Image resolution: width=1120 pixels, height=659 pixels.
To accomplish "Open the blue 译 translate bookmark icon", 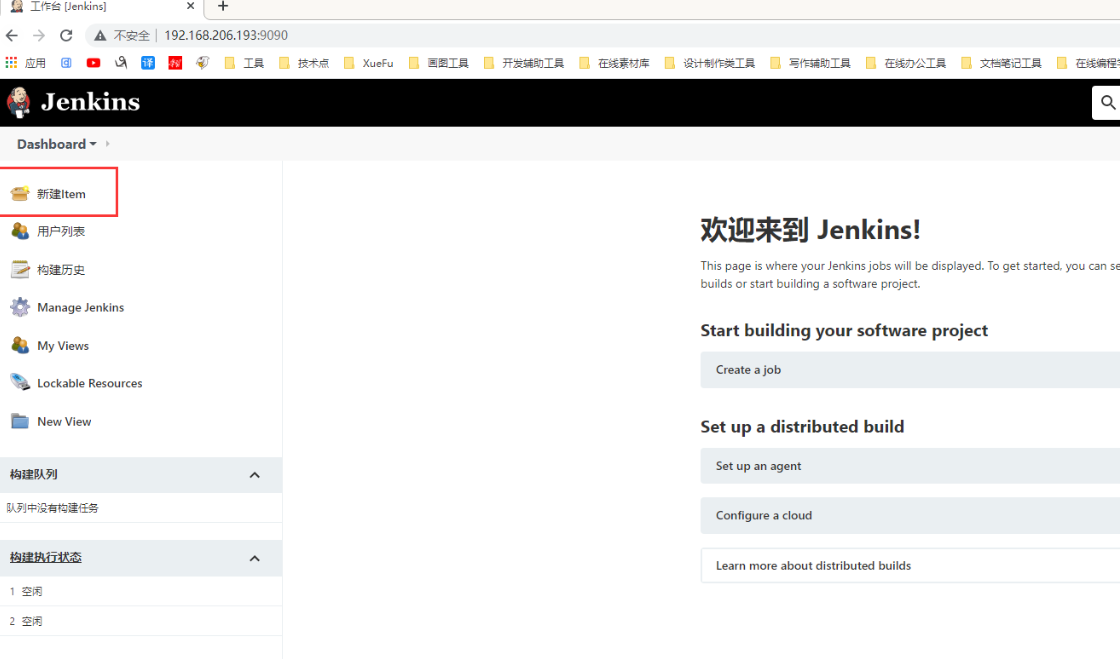I will (148, 63).
